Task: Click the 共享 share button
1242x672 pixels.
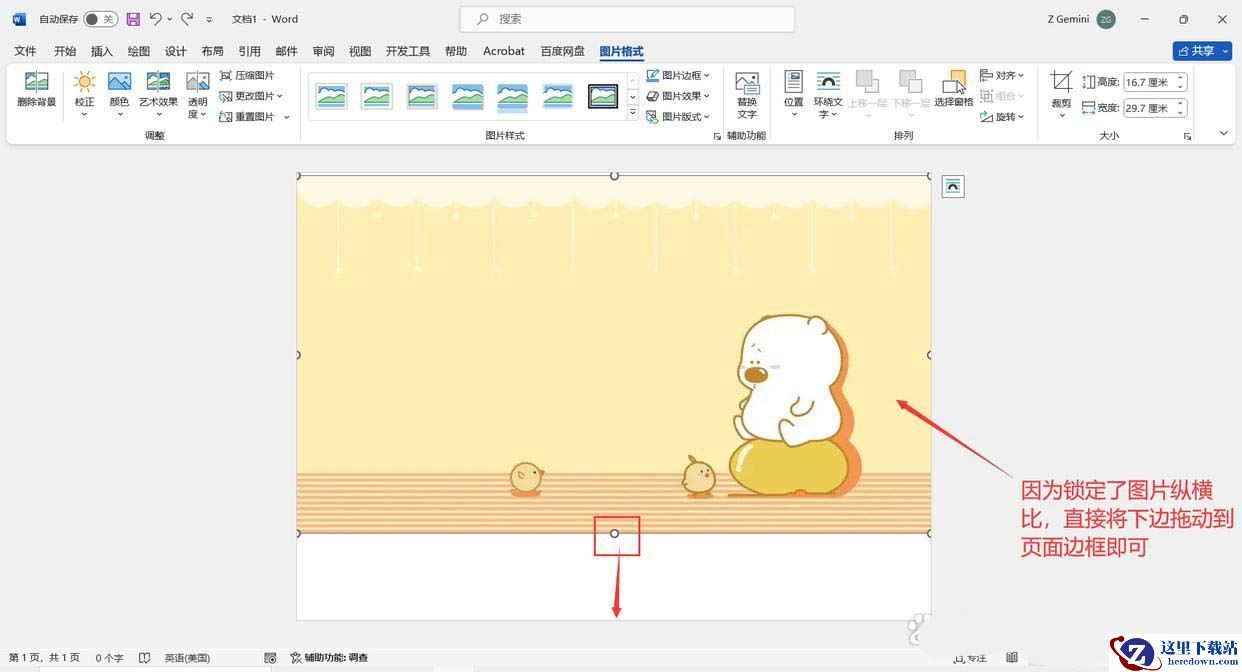Action: pyautogui.click(x=1202, y=51)
